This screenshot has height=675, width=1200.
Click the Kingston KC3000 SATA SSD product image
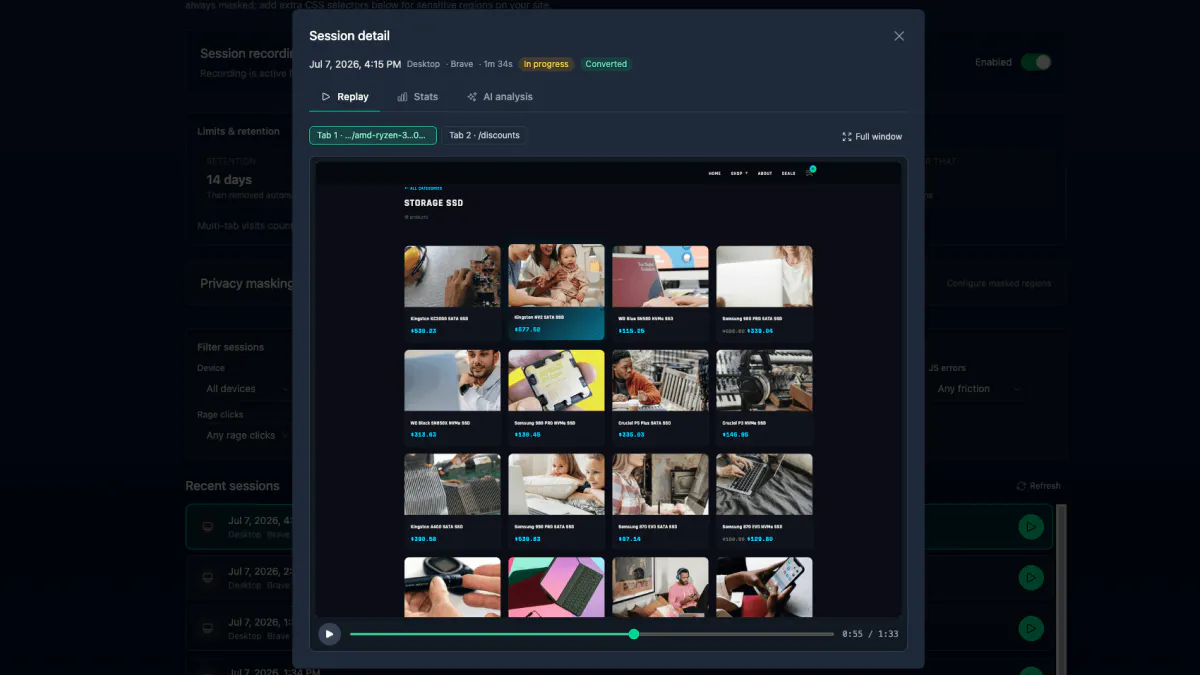[452, 276]
